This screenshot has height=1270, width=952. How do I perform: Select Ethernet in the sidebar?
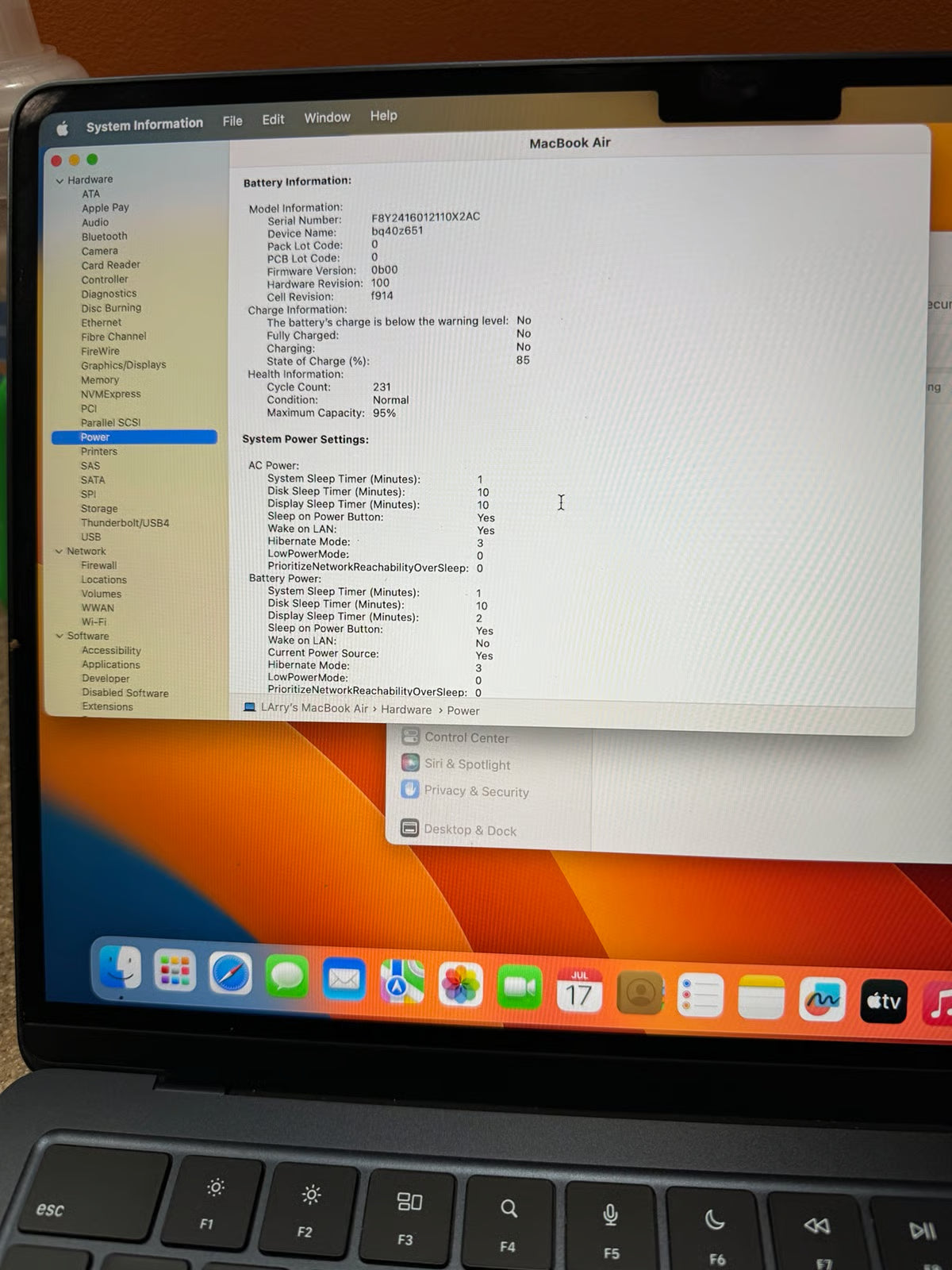(101, 323)
